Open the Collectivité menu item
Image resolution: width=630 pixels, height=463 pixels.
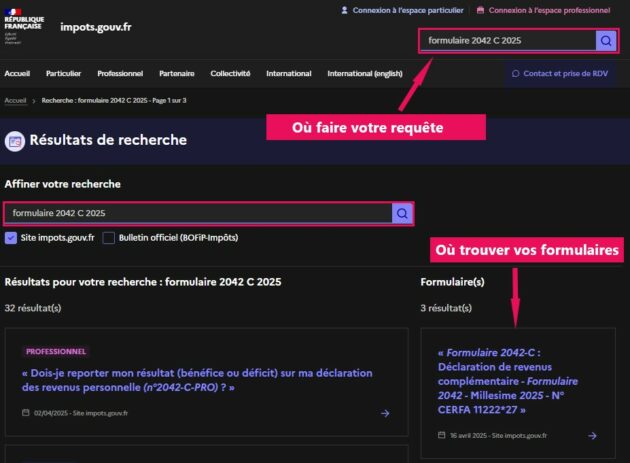click(x=230, y=74)
